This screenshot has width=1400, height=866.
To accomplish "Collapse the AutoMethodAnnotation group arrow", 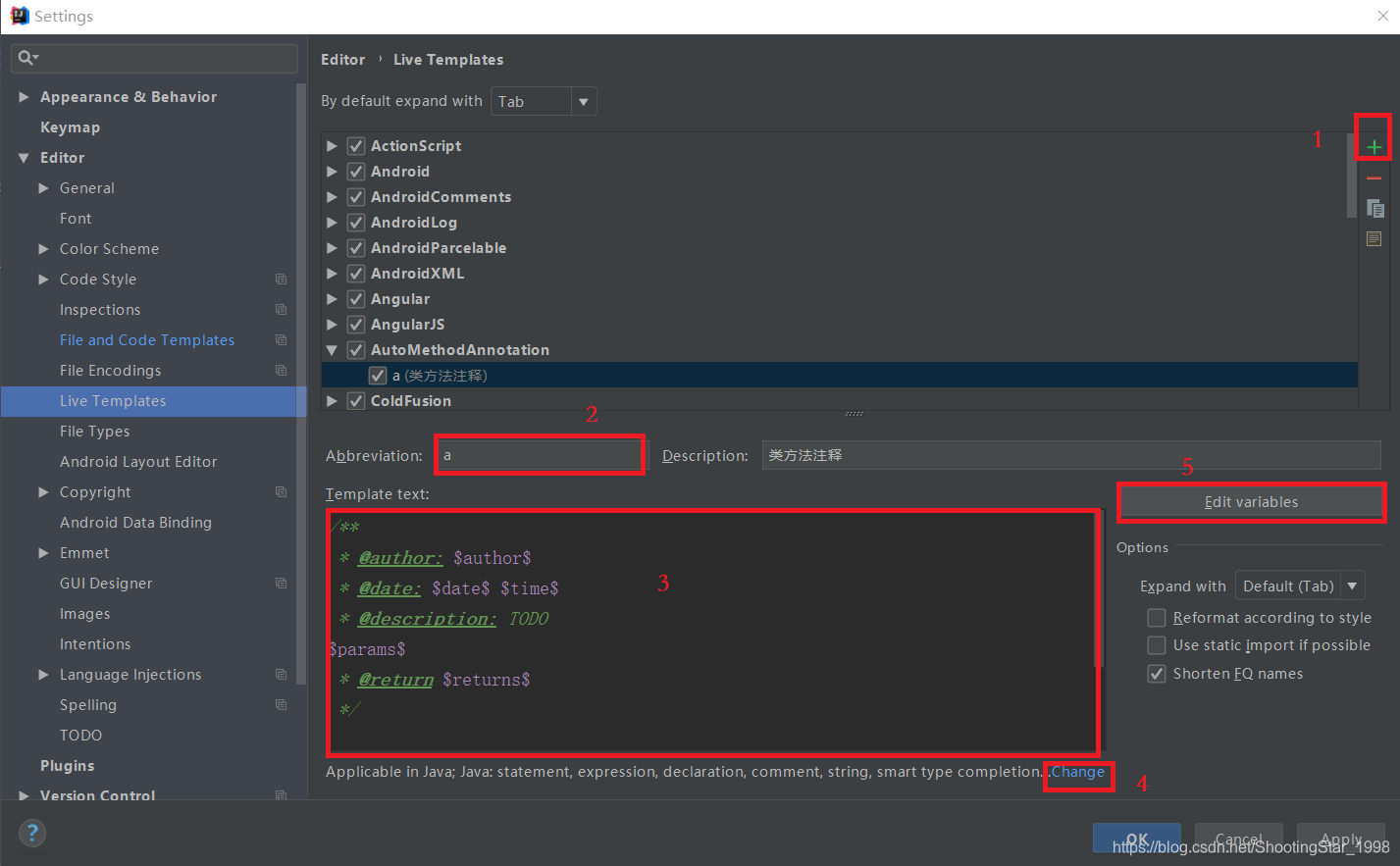I will tap(332, 350).
